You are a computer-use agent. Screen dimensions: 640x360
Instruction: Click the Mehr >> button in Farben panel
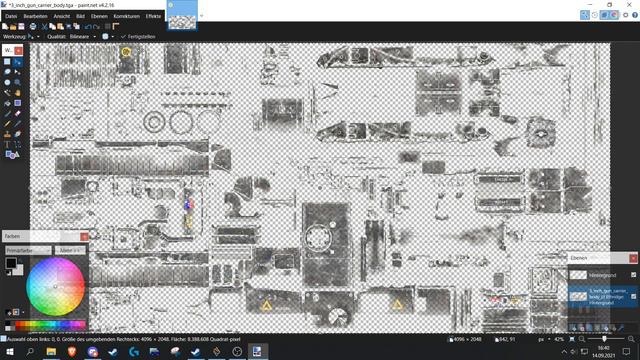point(70,250)
